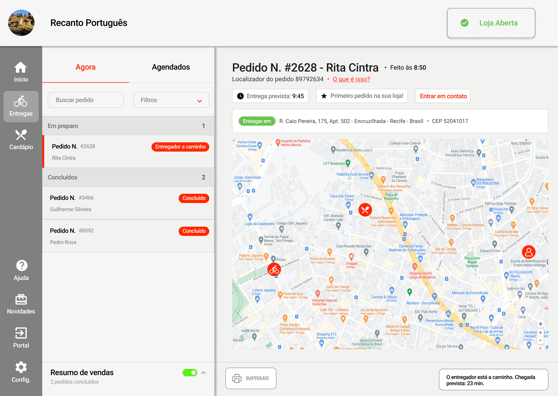Click the courier bicycle marker on map

(x=274, y=270)
